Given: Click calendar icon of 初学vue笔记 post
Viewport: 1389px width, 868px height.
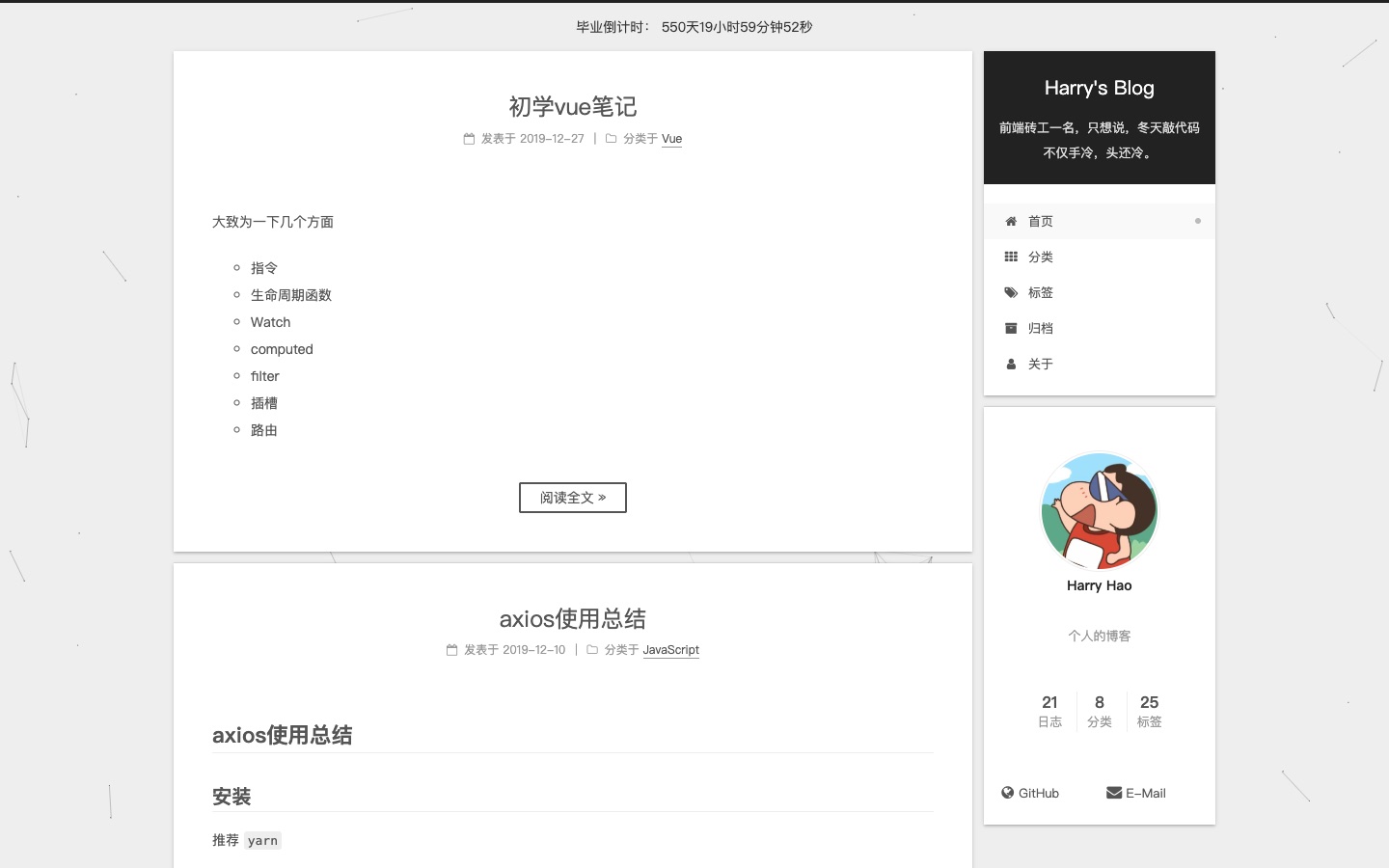Looking at the screenshot, I should (469, 139).
